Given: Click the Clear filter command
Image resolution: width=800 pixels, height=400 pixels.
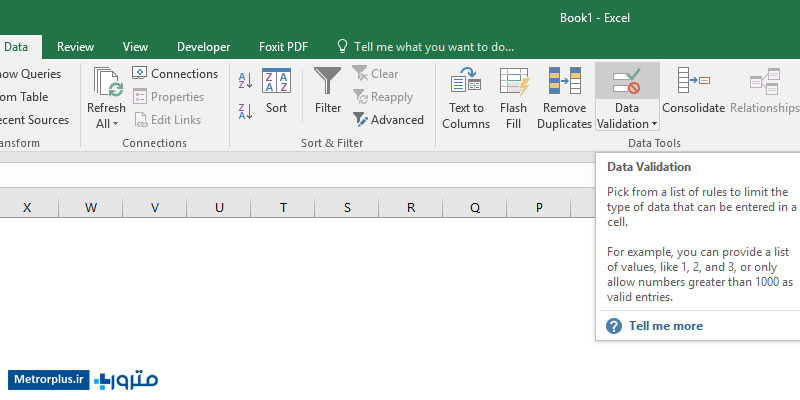Looking at the screenshot, I should pos(375,73).
